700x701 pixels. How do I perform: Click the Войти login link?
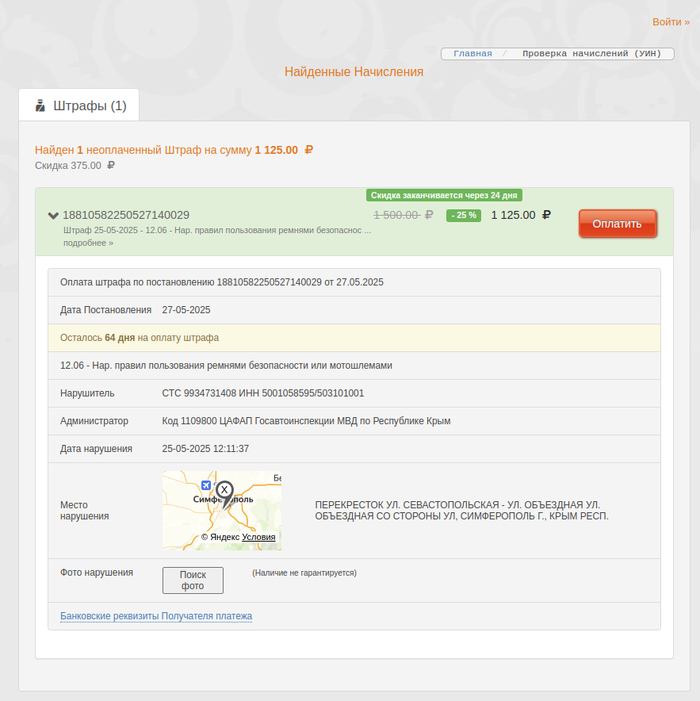[670, 21]
